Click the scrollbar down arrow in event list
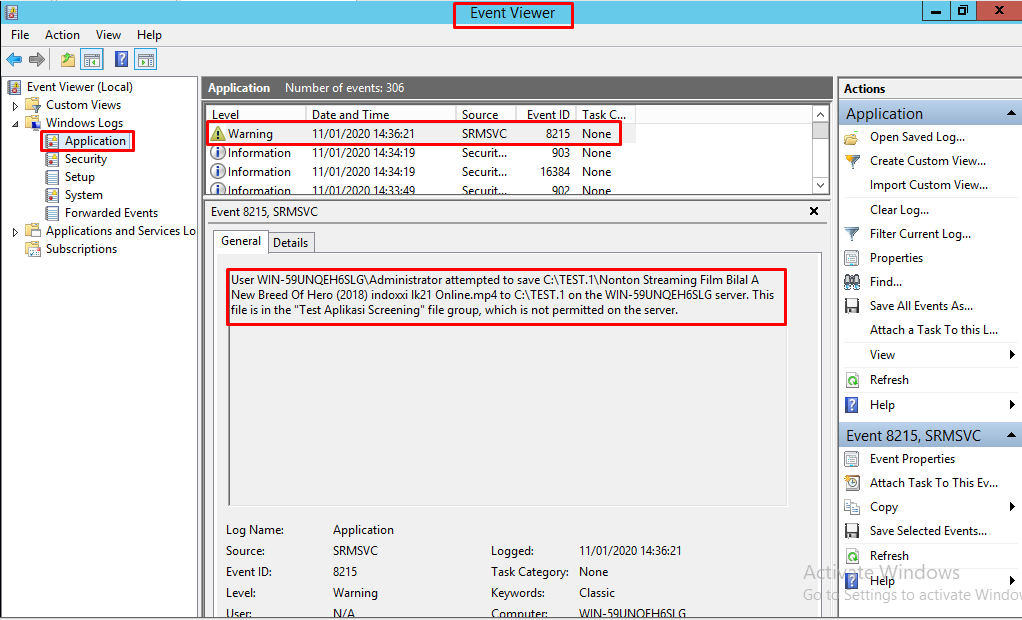The height and width of the screenshot is (620, 1022). [x=821, y=184]
